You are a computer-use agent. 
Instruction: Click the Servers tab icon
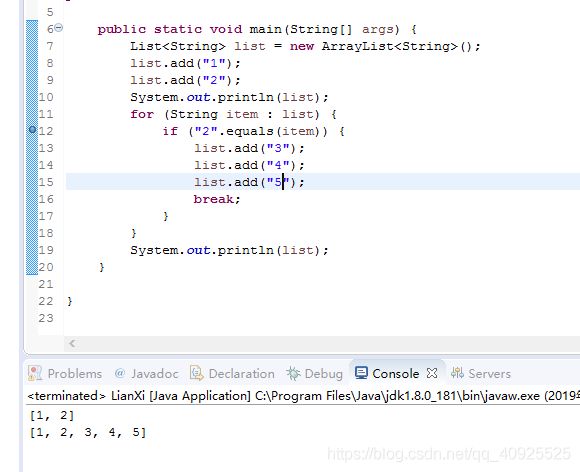pyautogui.click(x=457, y=373)
